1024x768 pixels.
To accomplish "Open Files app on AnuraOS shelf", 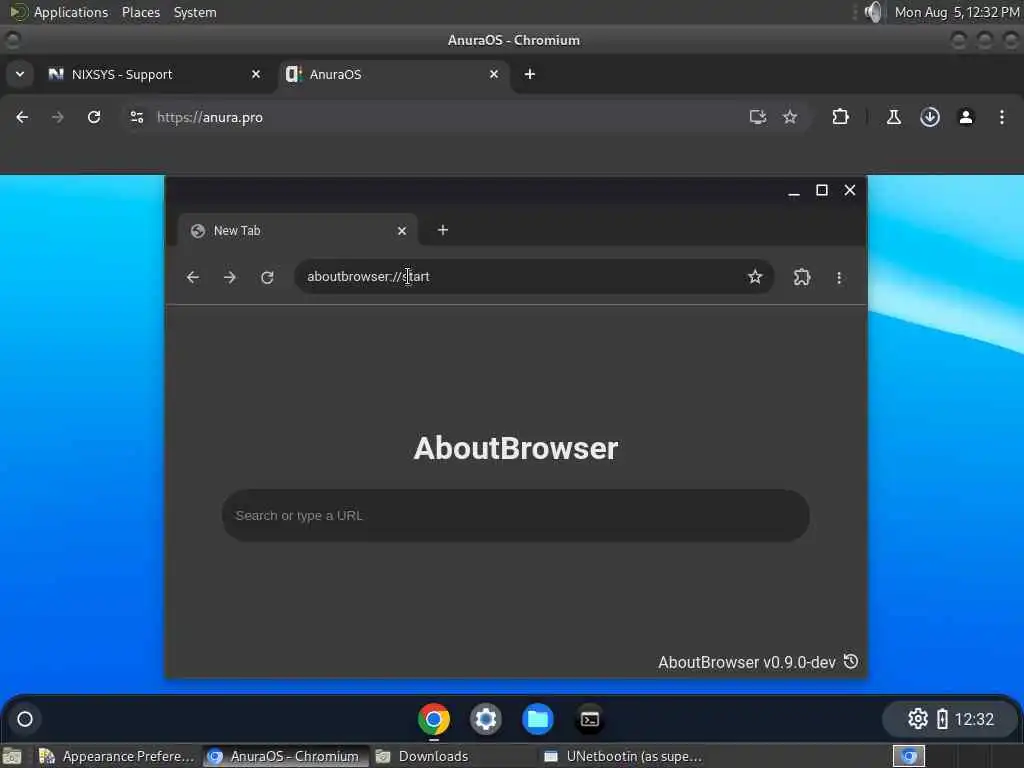I will point(538,719).
